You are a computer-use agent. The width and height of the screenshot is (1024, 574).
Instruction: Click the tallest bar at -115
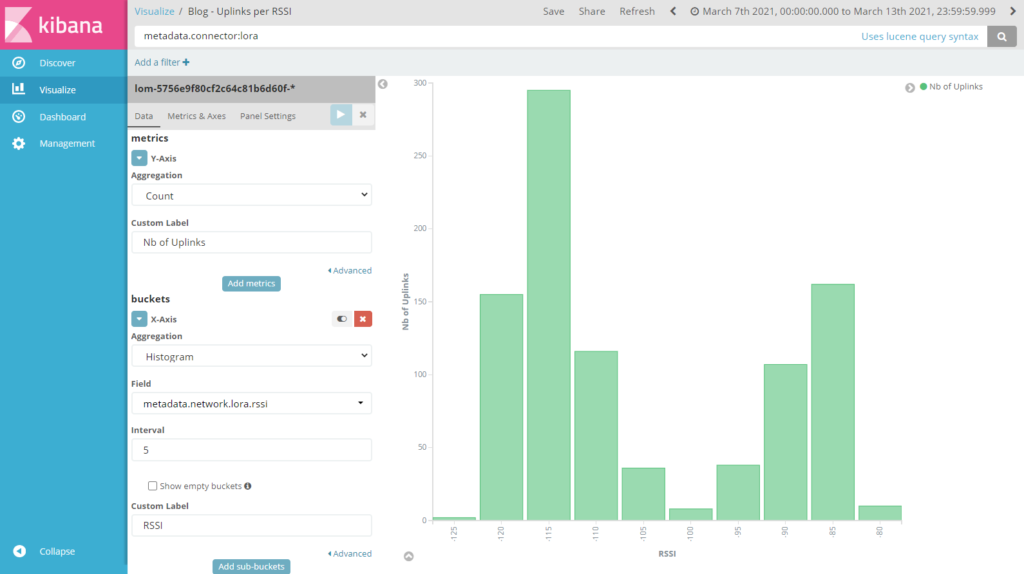coord(549,305)
